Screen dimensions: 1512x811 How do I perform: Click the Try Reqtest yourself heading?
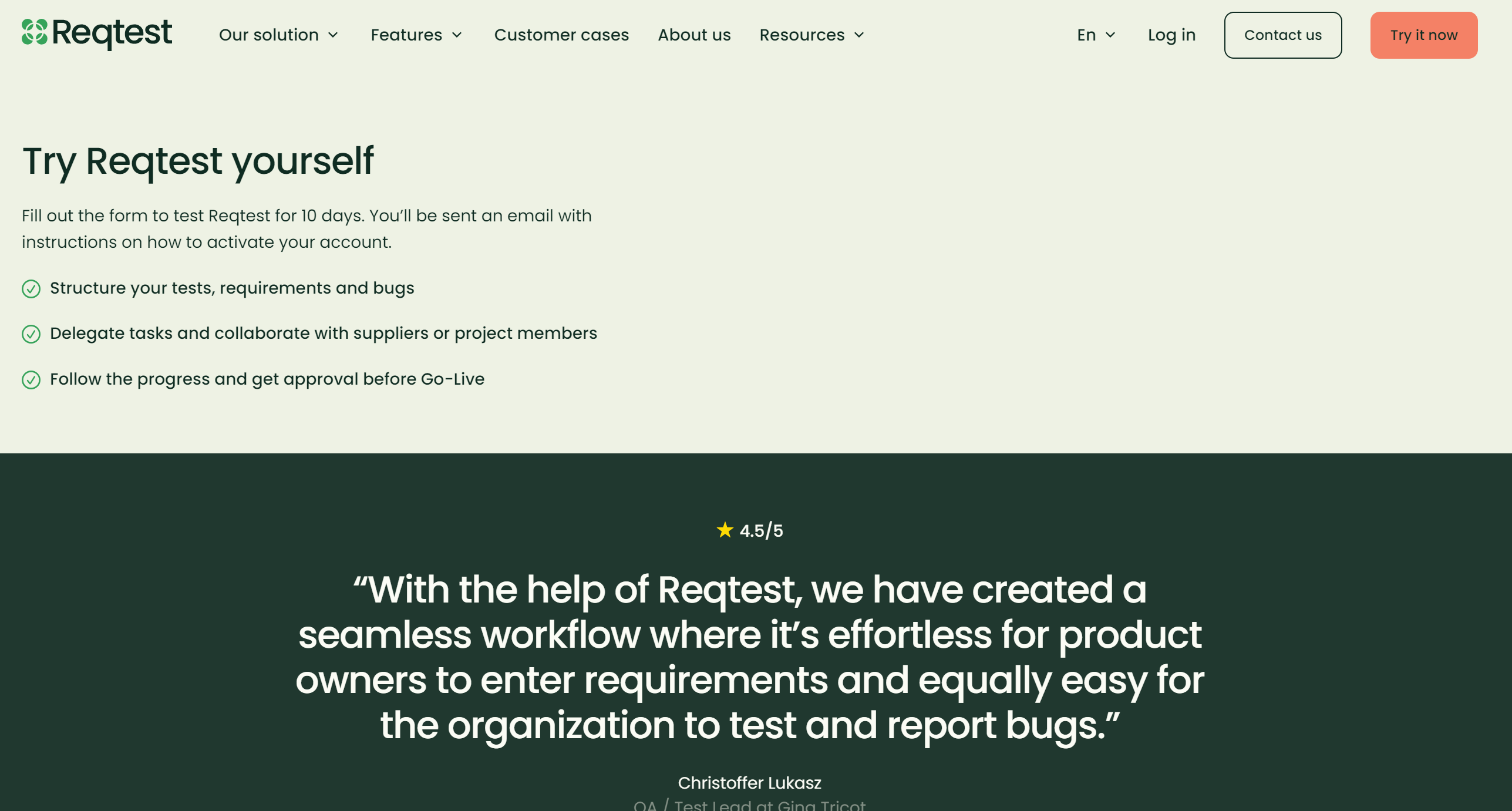coord(198,161)
